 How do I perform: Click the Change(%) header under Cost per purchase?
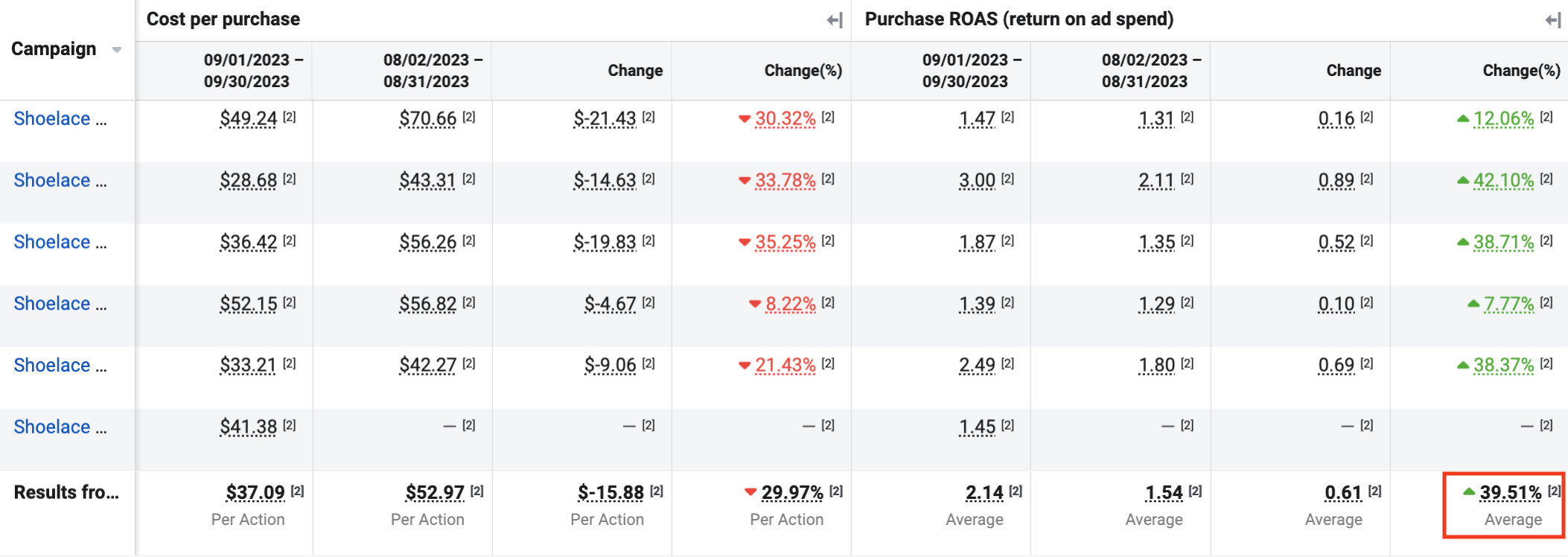tap(803, 71)
